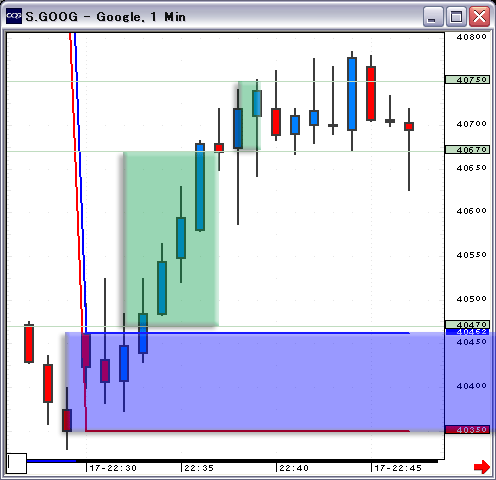
Task: Click the red arrow at bottom right
Action: [482, 467]
